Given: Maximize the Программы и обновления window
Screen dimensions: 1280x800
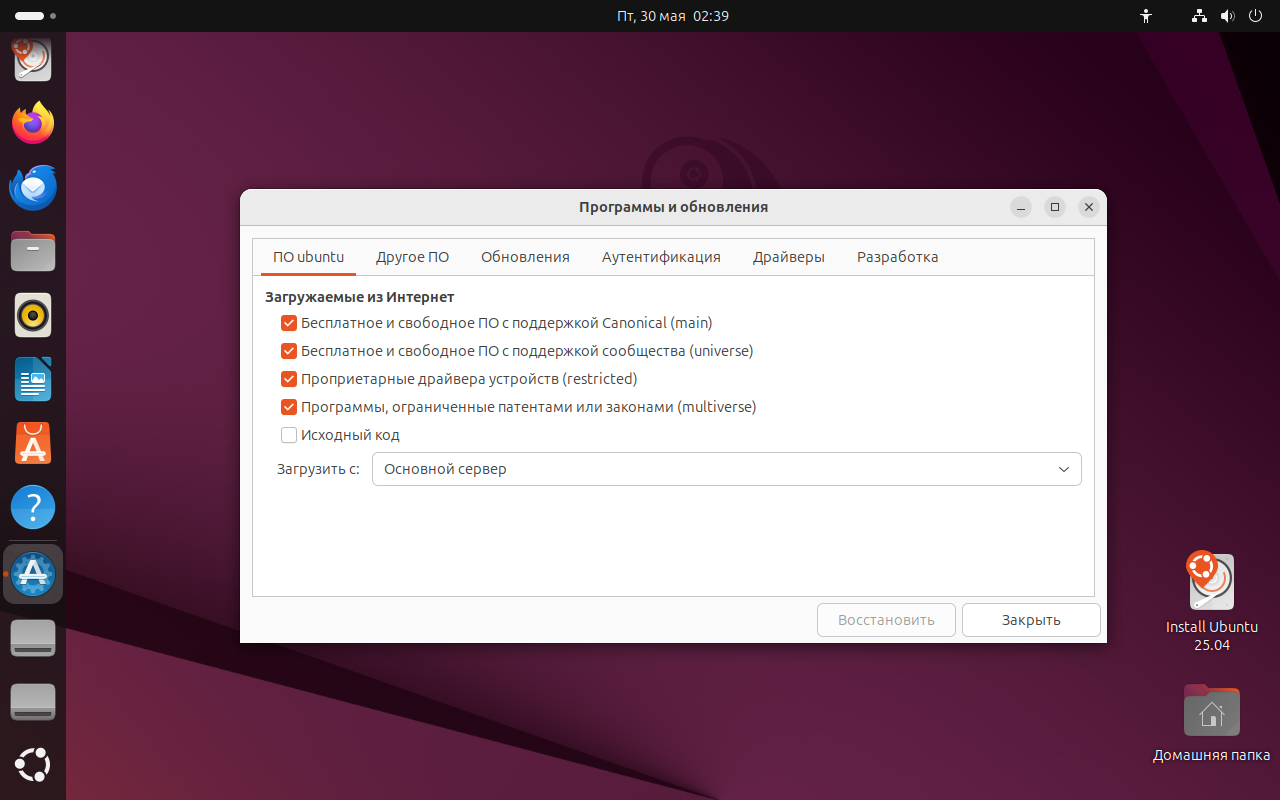Looking at the screenshot, I should tap(1055, 207).
